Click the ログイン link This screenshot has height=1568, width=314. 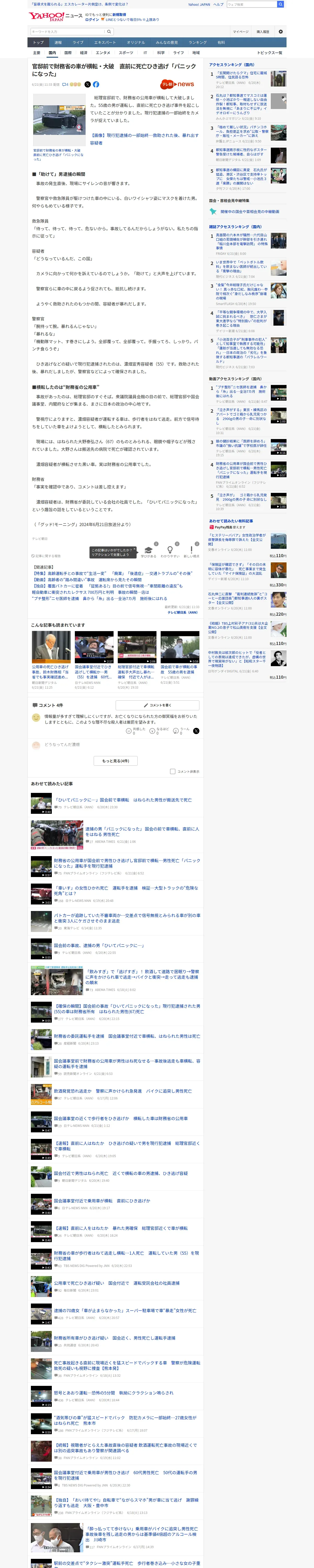tap(92, 20)
